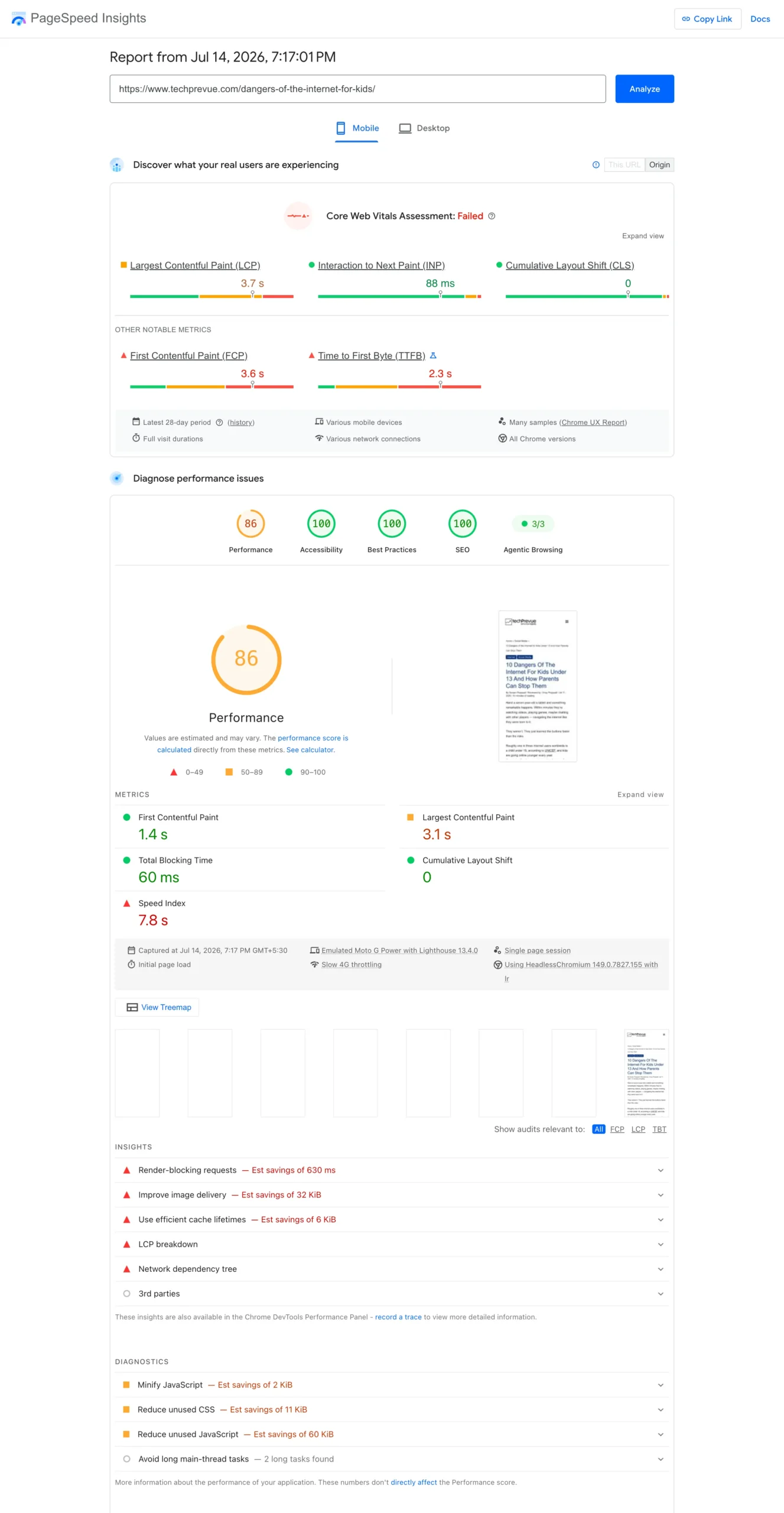
Task: Expand Improve image delivery insight
Action: click(x=392, y=1195)
